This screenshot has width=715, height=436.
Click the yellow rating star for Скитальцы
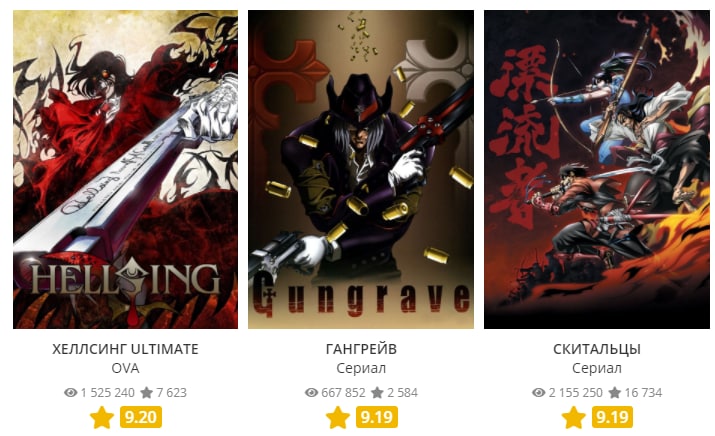point(574,417)
